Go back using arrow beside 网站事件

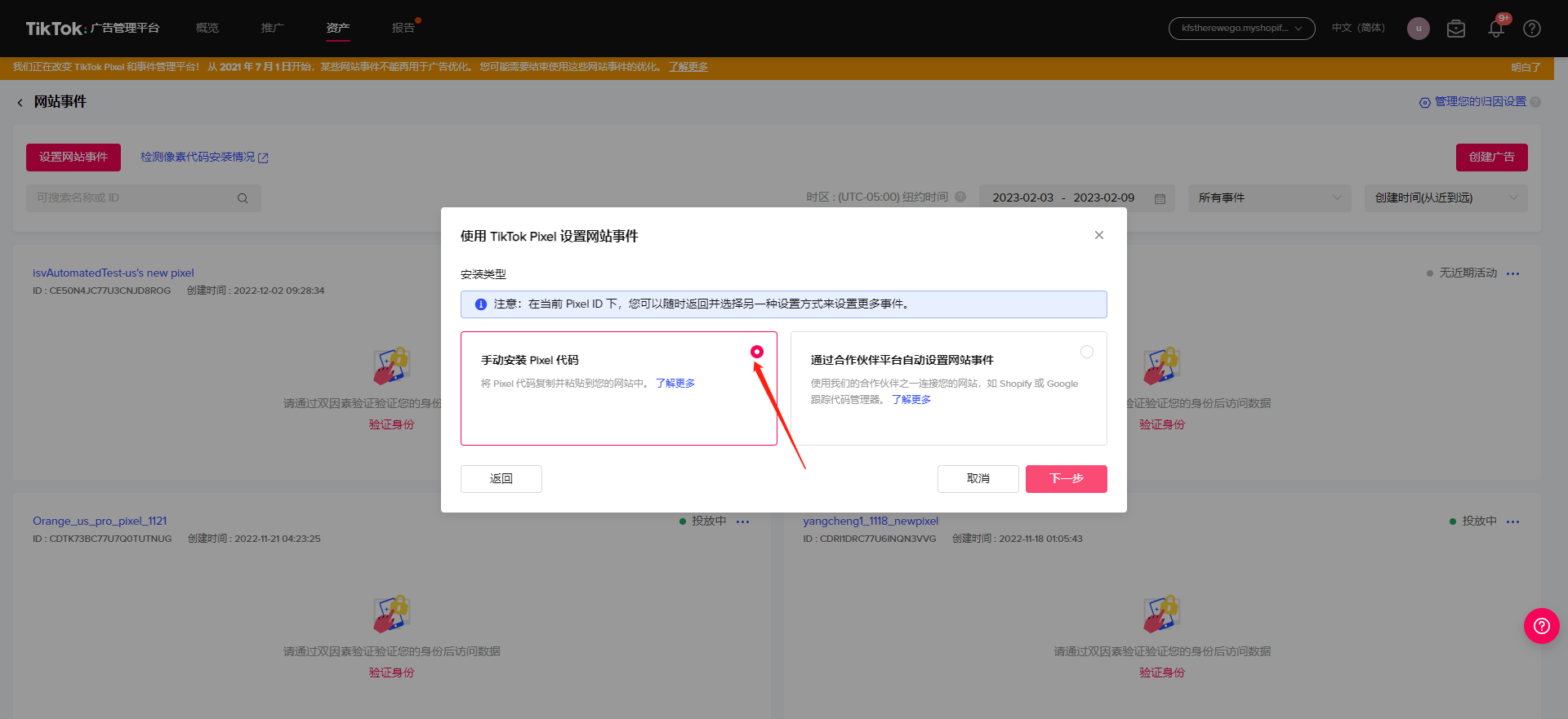point(20,103)
